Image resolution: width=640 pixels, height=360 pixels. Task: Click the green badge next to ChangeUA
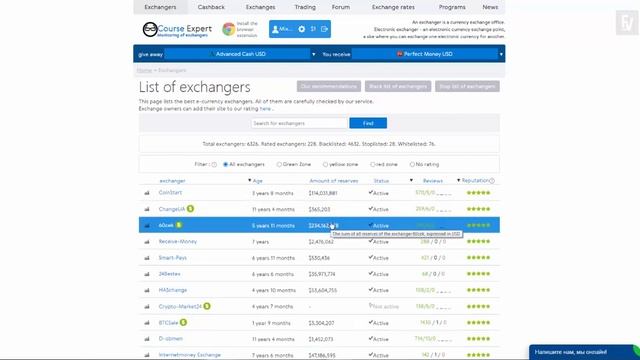(x=190, y=209)
